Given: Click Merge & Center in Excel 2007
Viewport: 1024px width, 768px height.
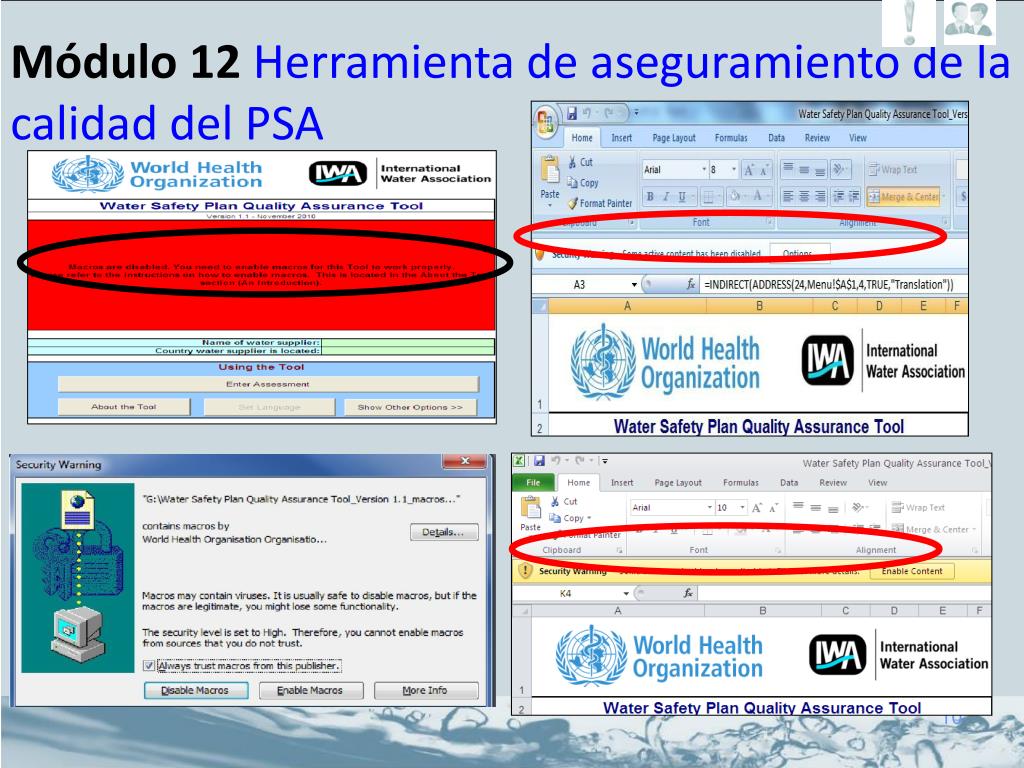Looking at the screenshot, I should click(903, 197).
